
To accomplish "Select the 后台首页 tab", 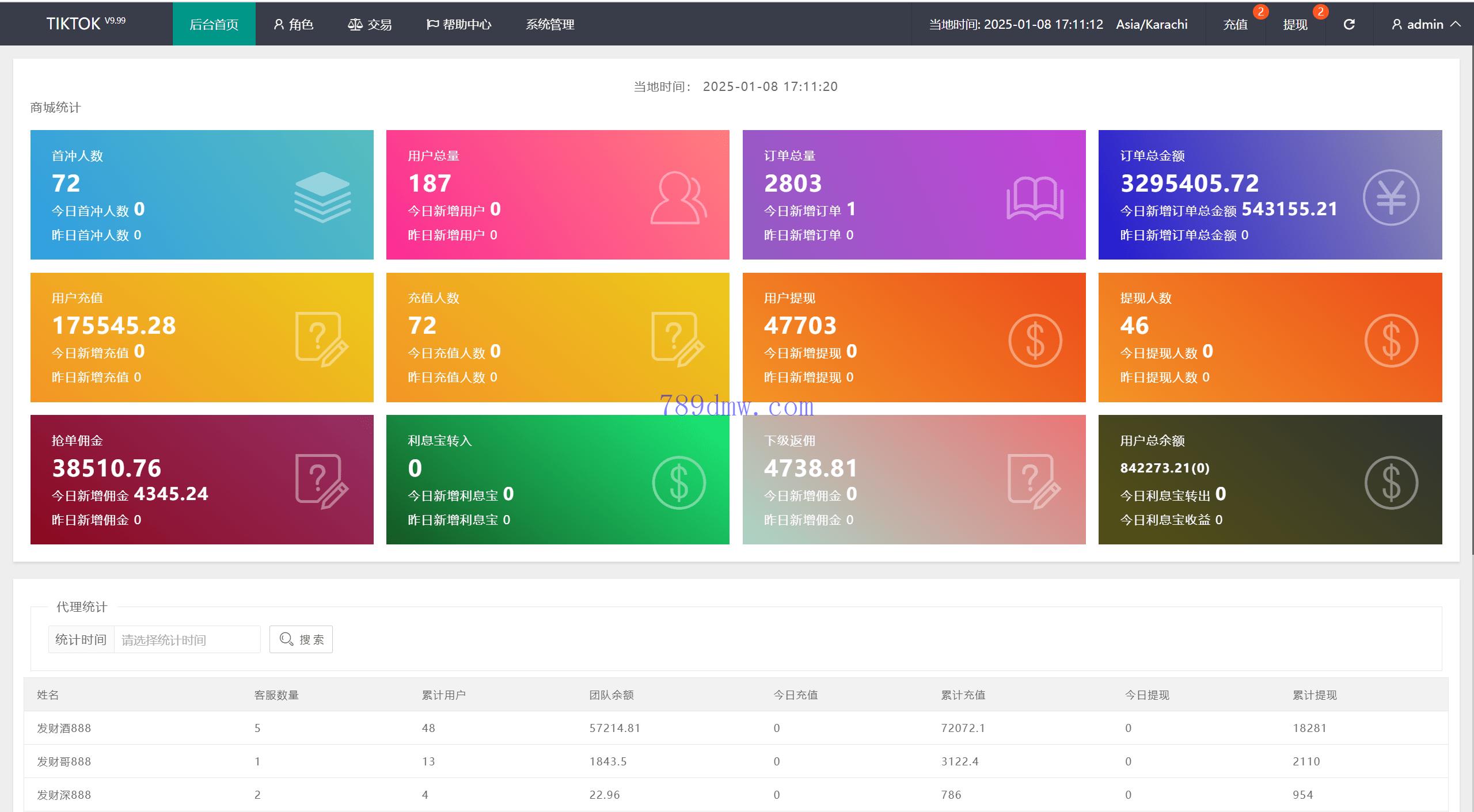I will 214,24.
